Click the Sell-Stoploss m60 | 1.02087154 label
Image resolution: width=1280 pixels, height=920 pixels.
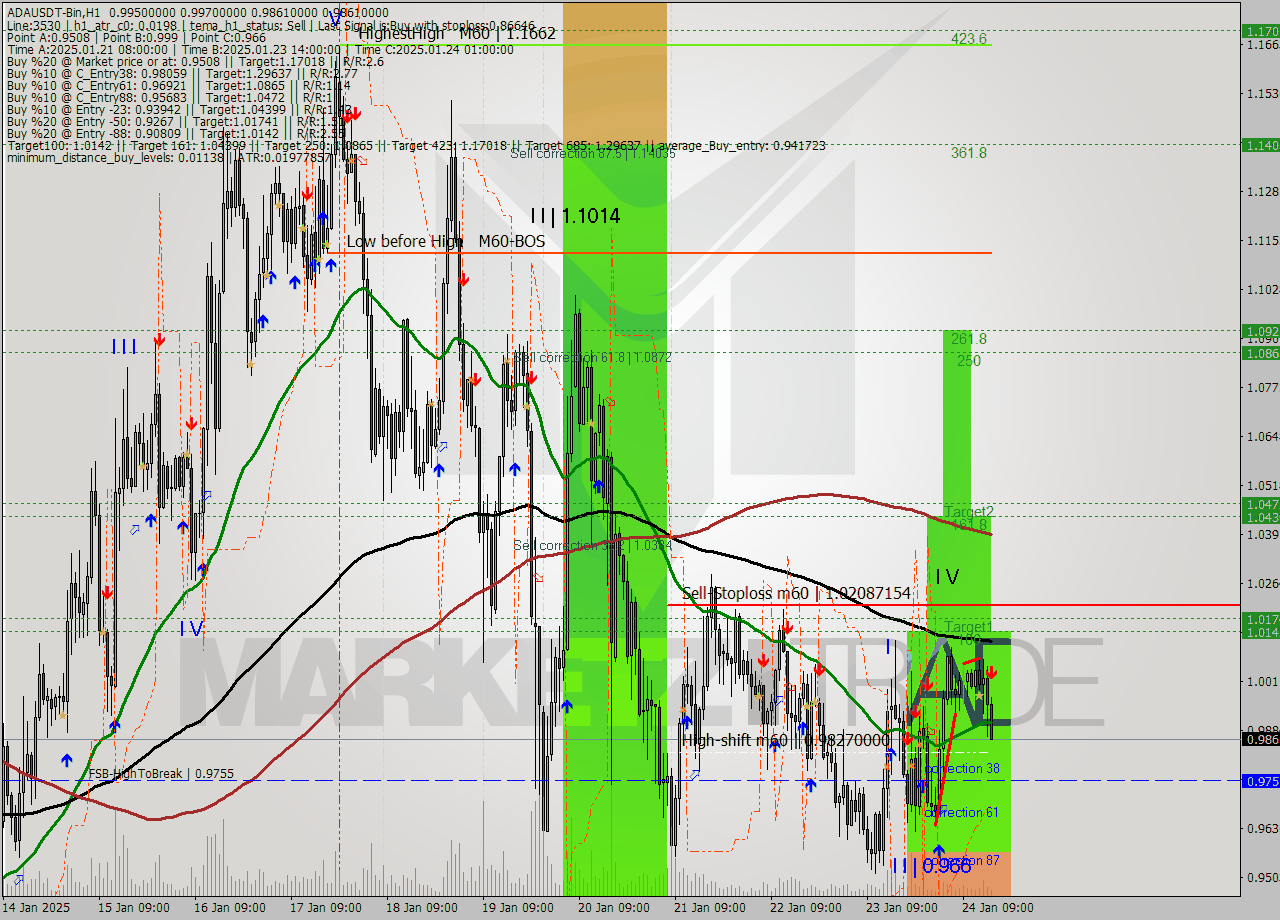tap(796, 593)
